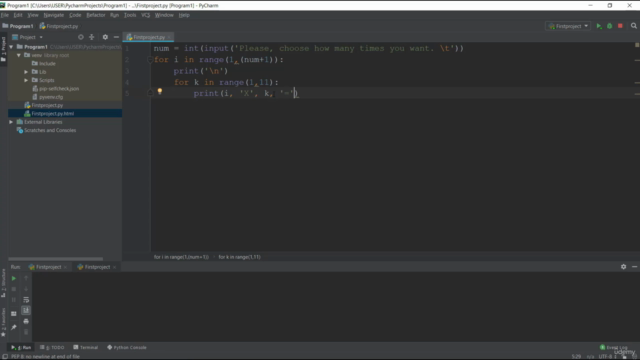Open the Navigate menu
This screenshot has width=640, height=360.
(53, 15)
